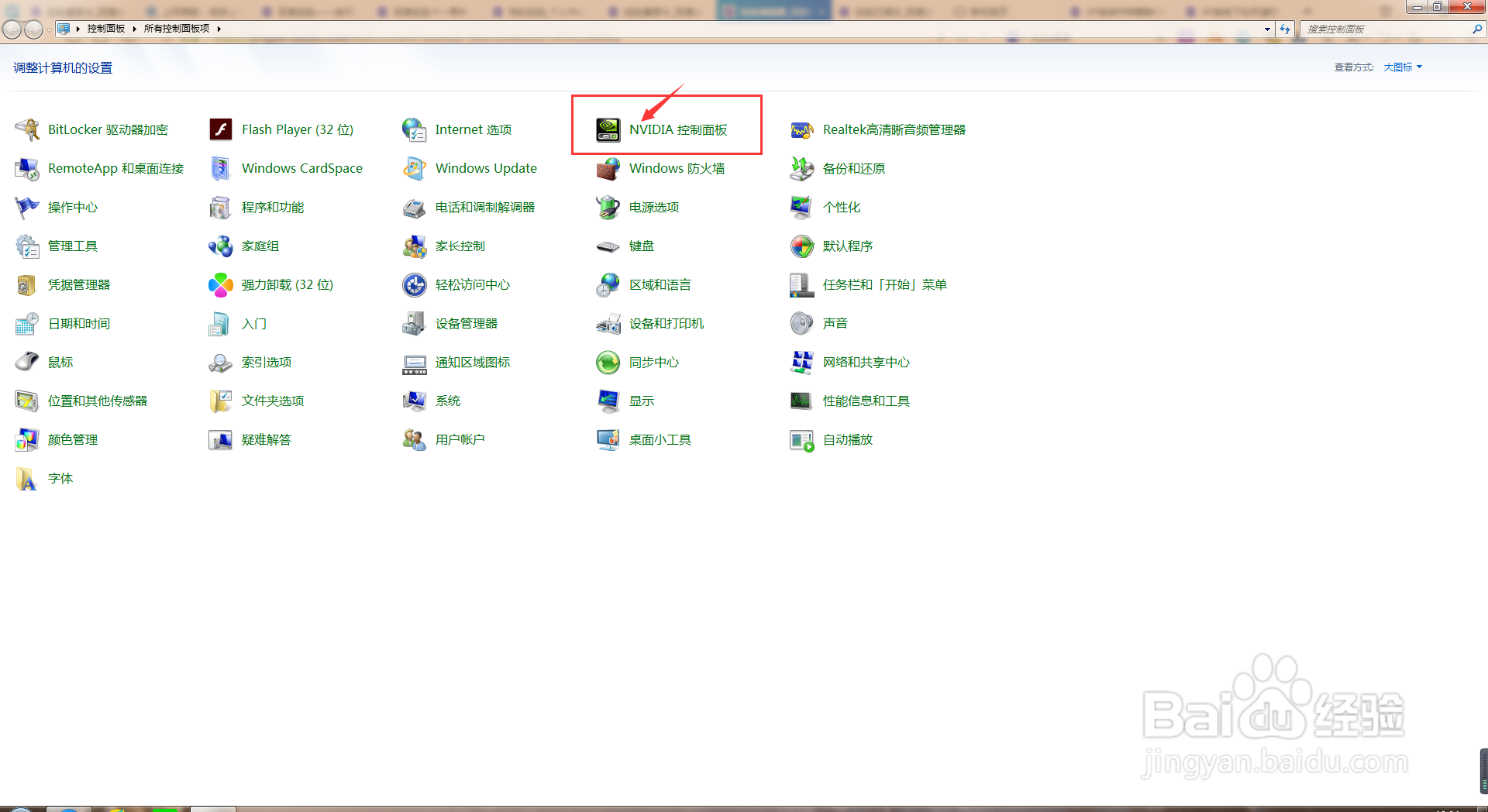Open the 疑难解答 link
Screen dimensions: 1488x812
(x=267, y=439)
